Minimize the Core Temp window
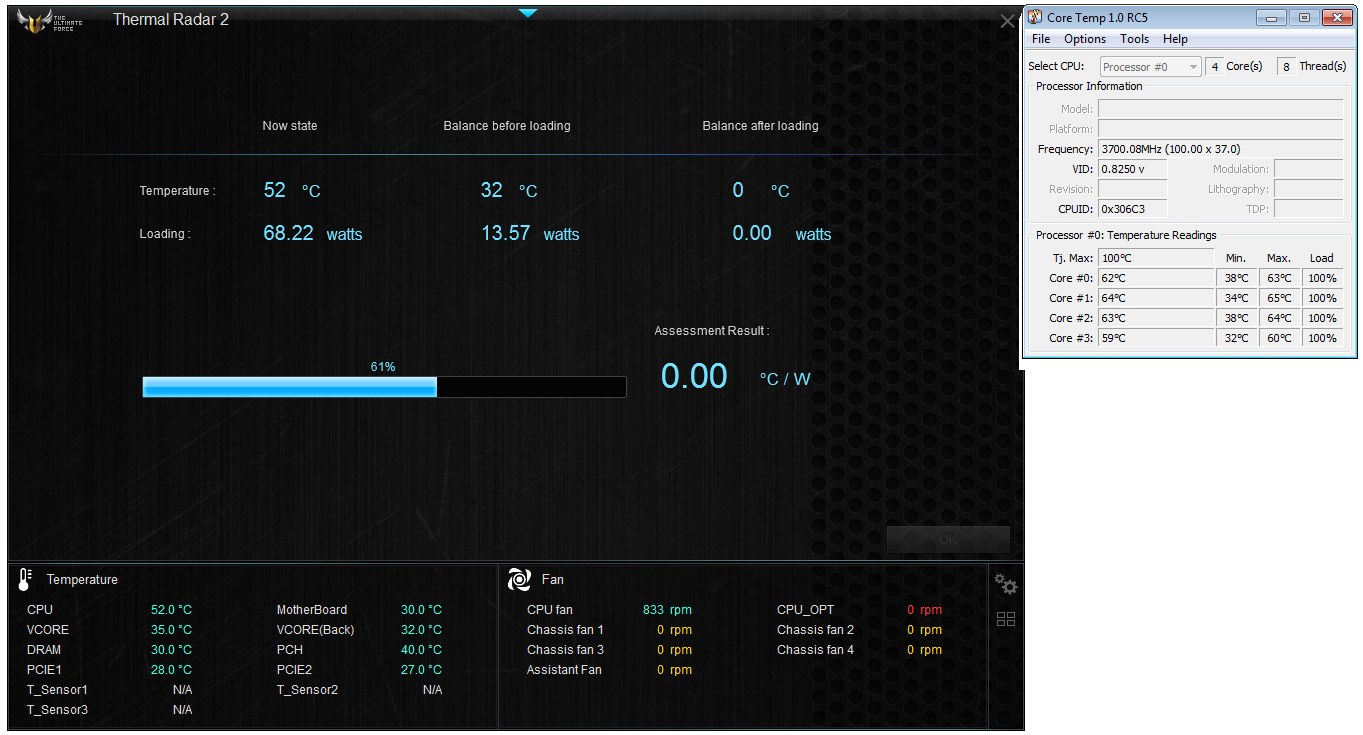The height and width of the screenshot is (735, 1363). [x=1272, y=17]
